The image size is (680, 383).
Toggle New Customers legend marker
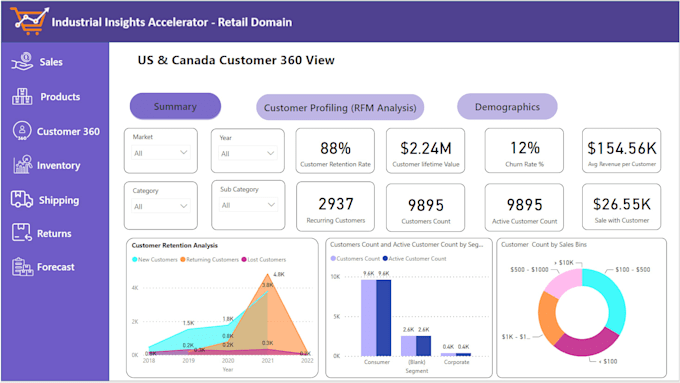134,259
